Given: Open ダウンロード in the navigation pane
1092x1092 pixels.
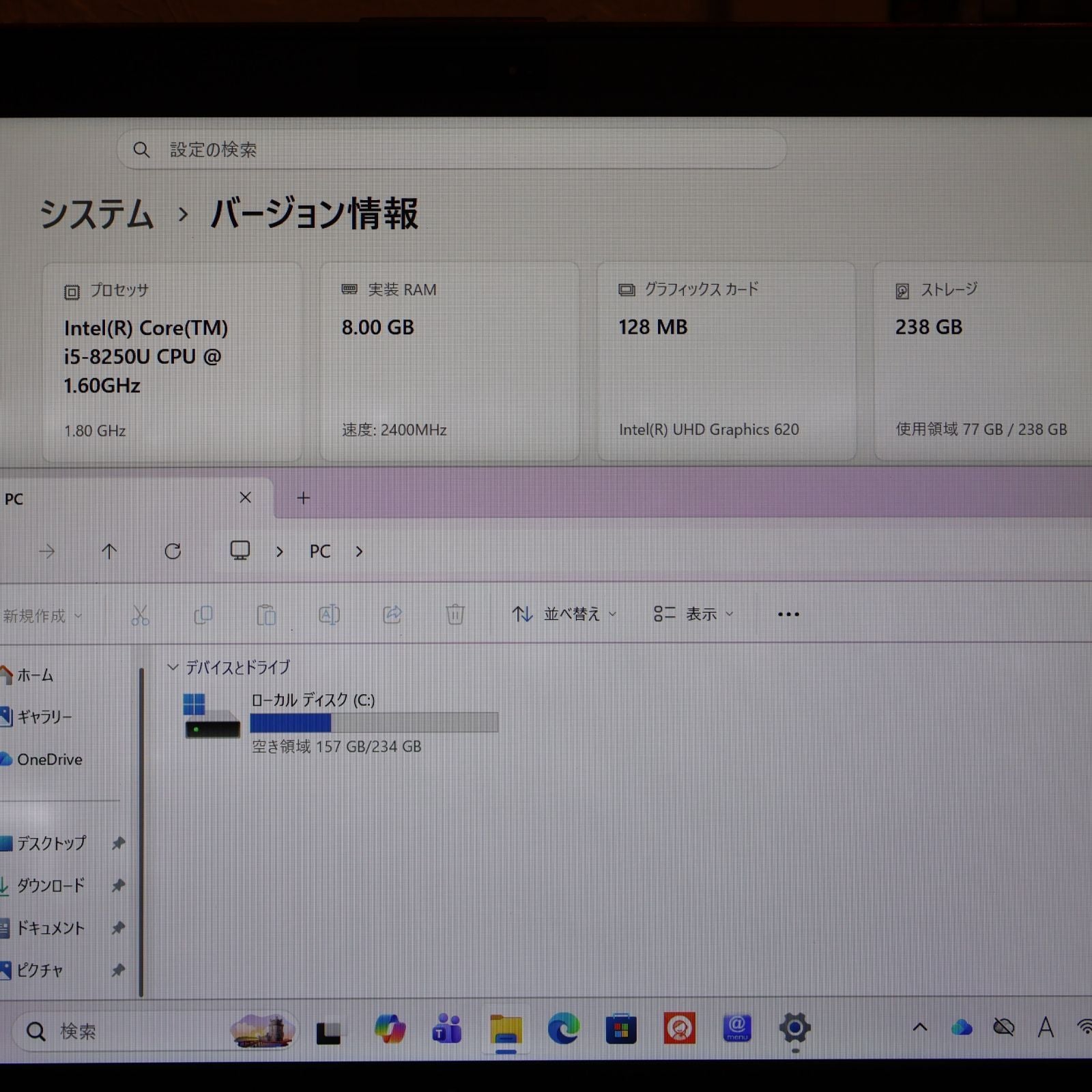Looking at the screenshot, I should coord(42,886).
